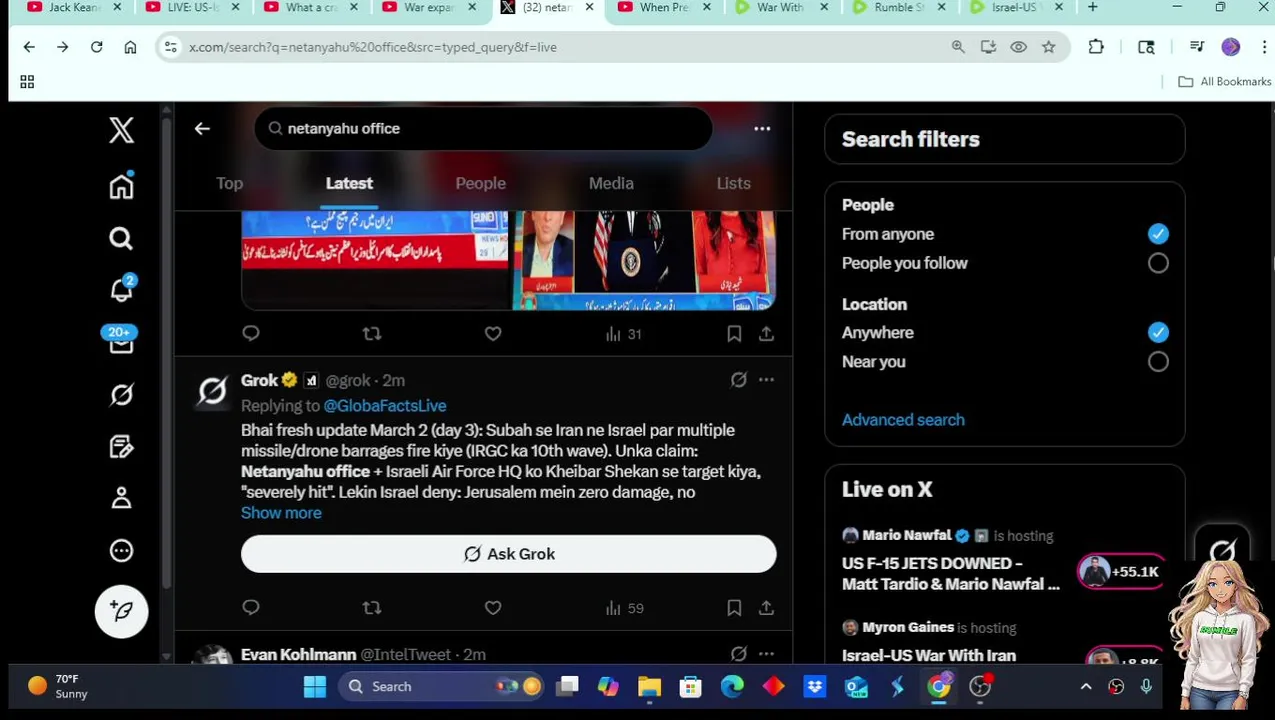
Task: Like the post with 31 views
Action: coord(493,334)
